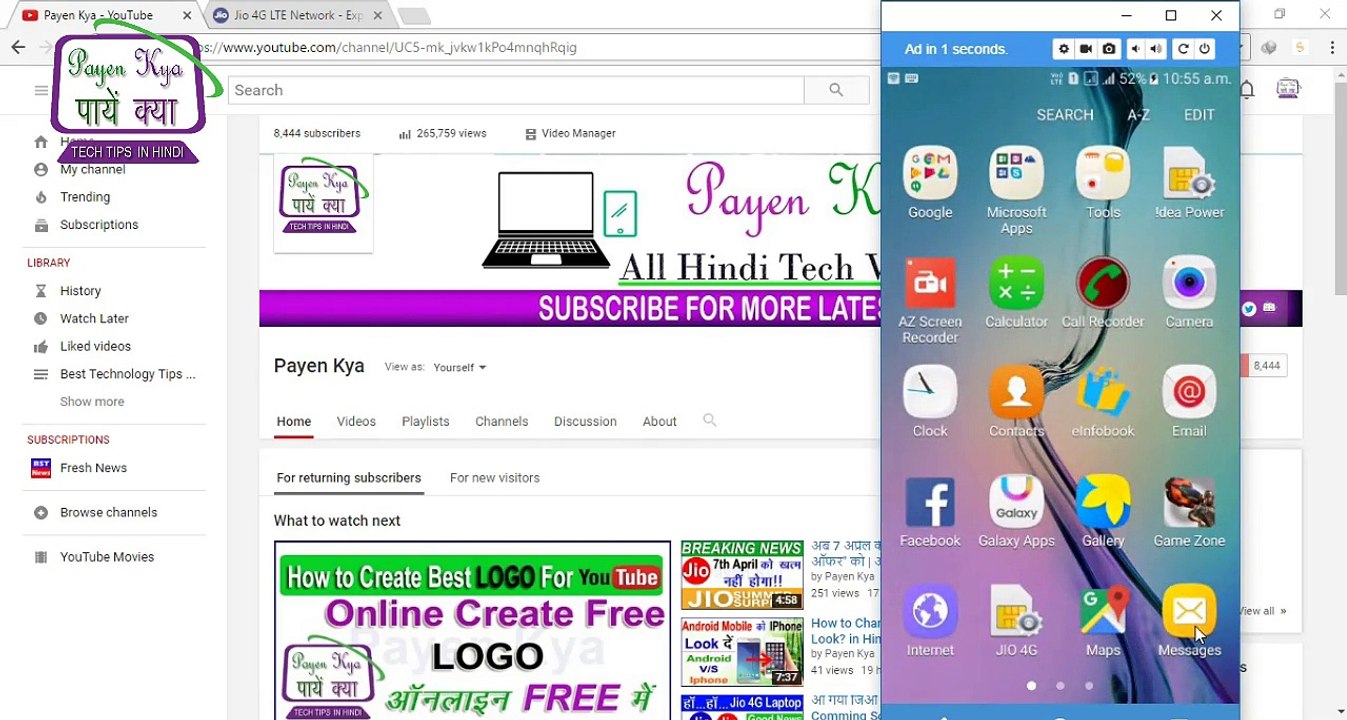Click Browse channels in the sidebar

pyautogui.click(x=108, y=513)
